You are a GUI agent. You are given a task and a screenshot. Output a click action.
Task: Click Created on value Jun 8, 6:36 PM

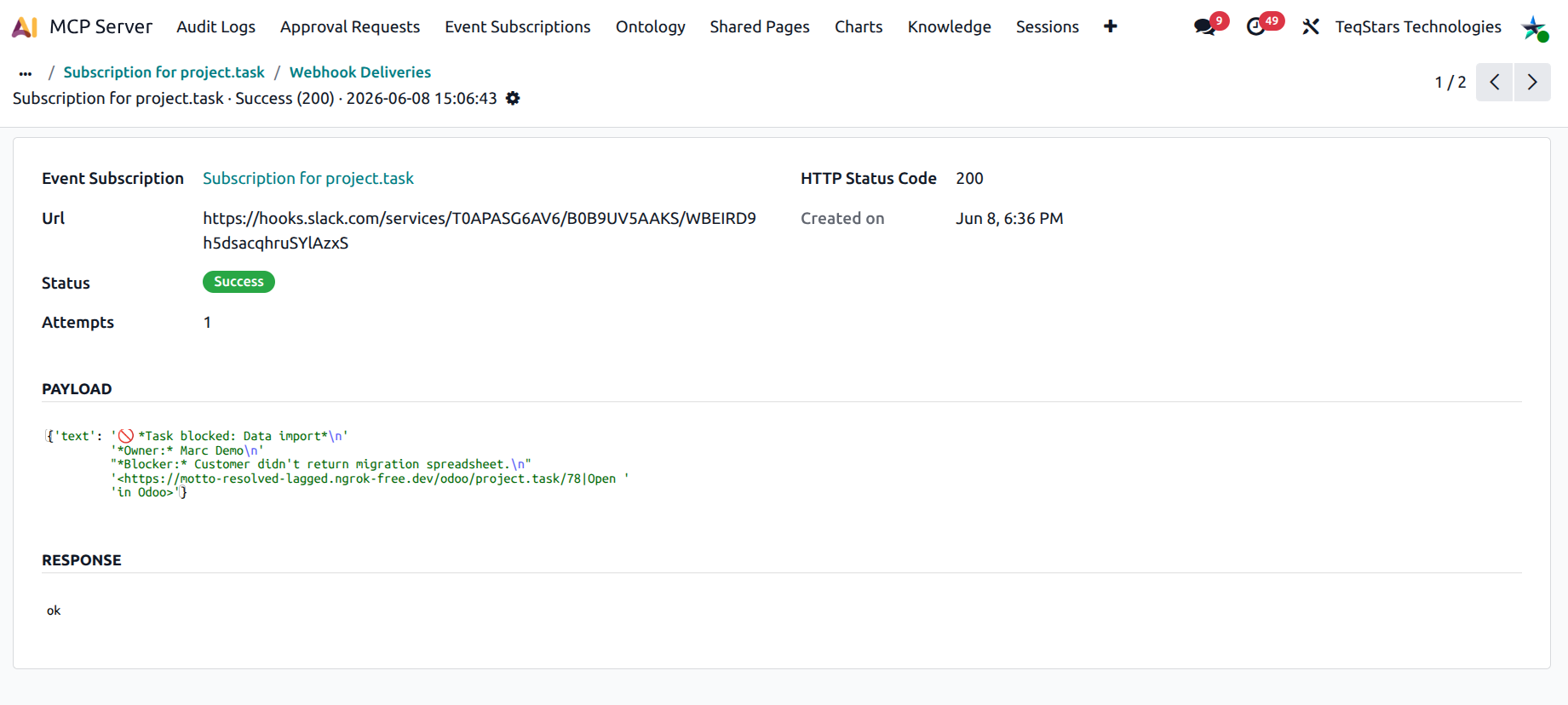pos(1009,218)
